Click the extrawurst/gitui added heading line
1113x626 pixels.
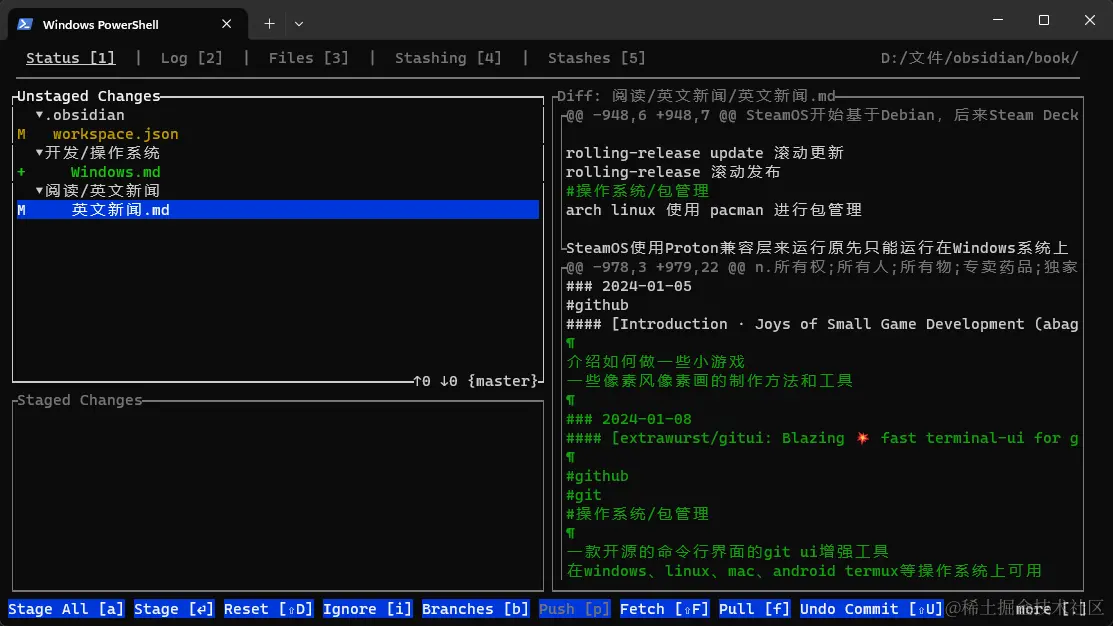[x=822, y=438]
